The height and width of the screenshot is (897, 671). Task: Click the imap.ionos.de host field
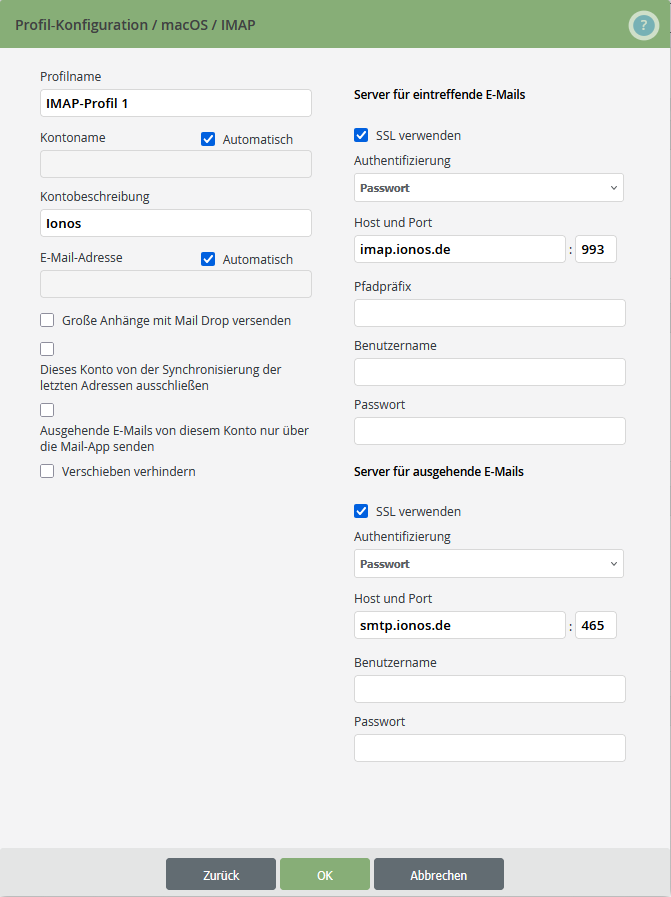point(459,248)
